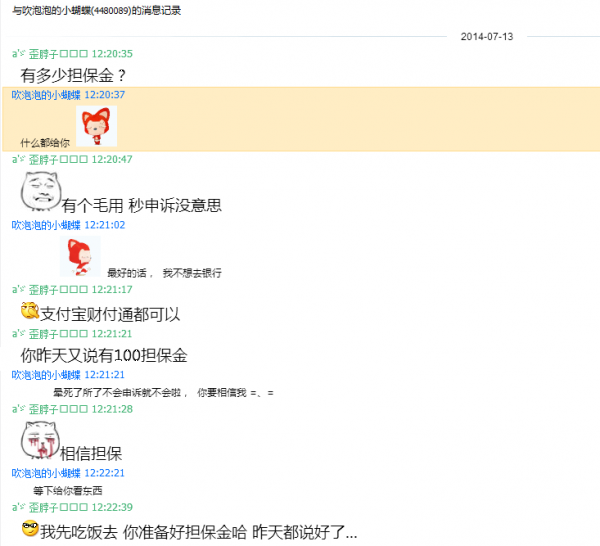Image resolution: width=600 pixels, height=546 pixels.
Task: Click the 2014-07-13 date separator
Action: 487,37
